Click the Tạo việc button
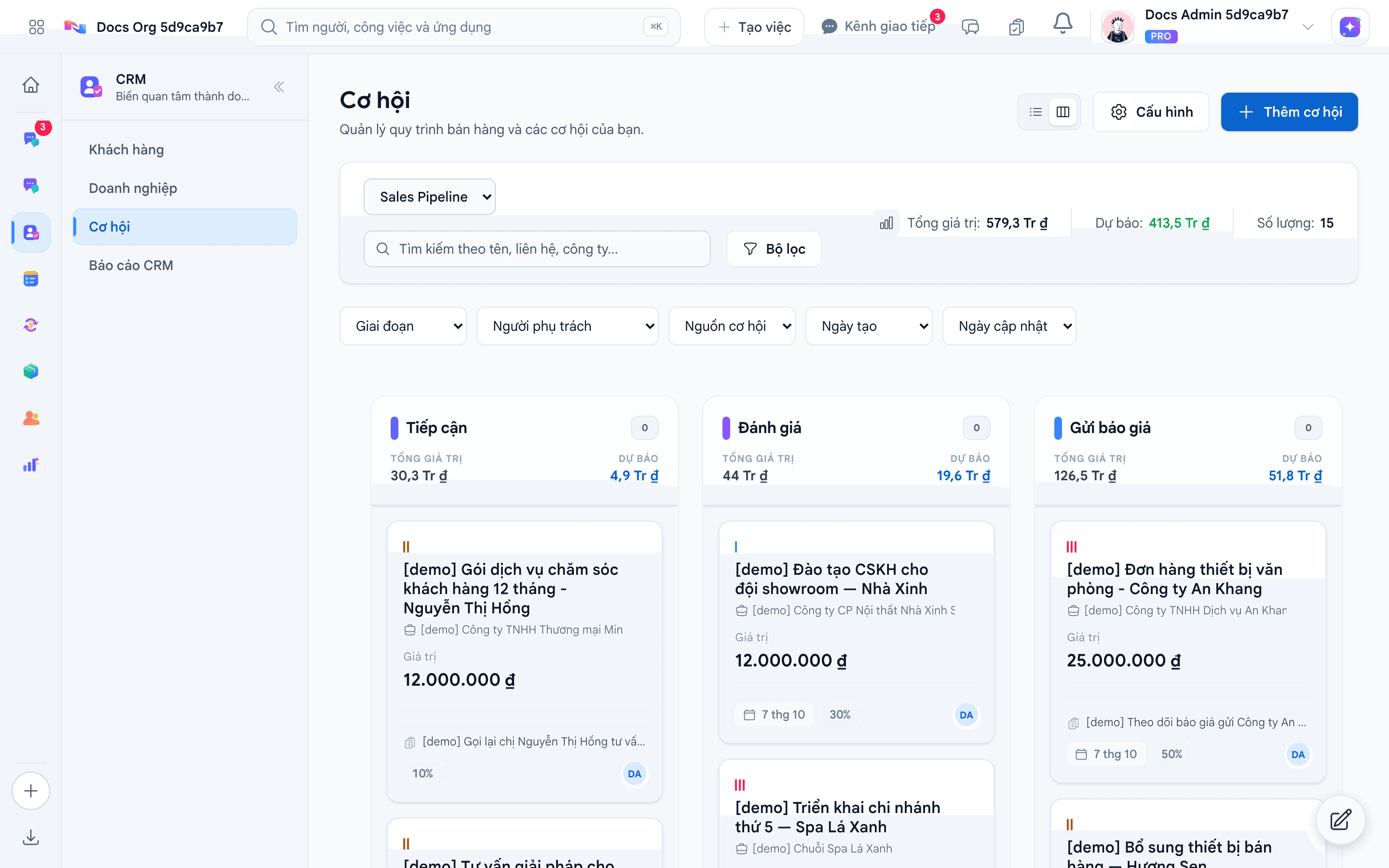 coord(754,27)
